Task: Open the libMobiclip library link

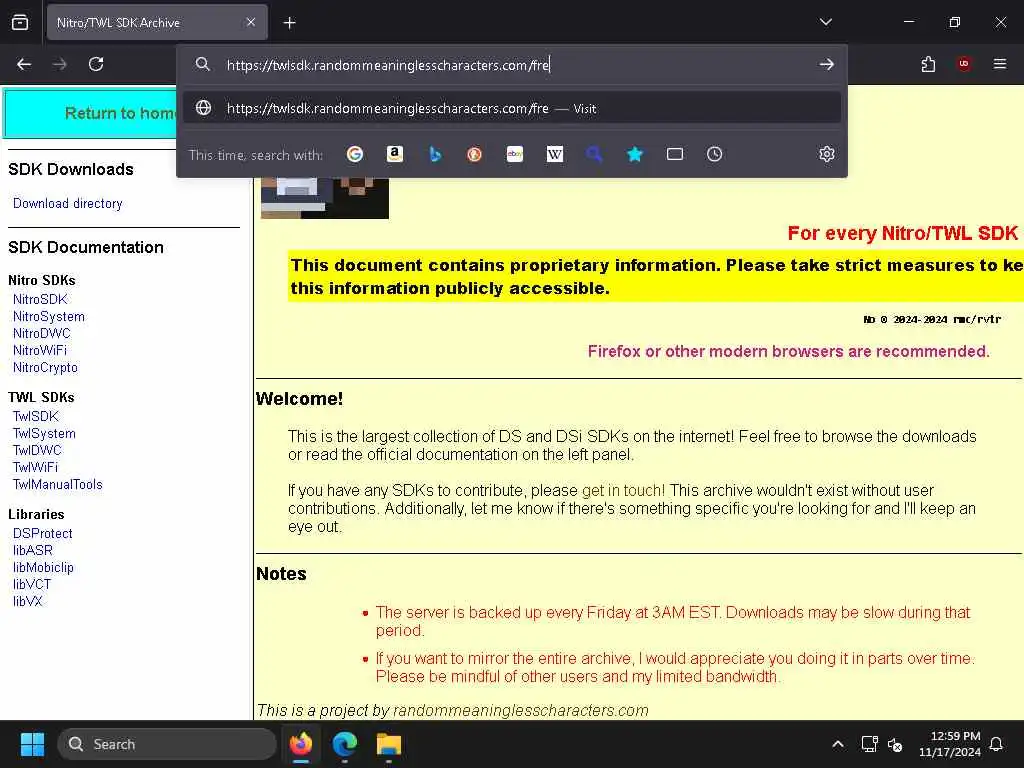Action: pyautogui.click(x=43, y=567)
